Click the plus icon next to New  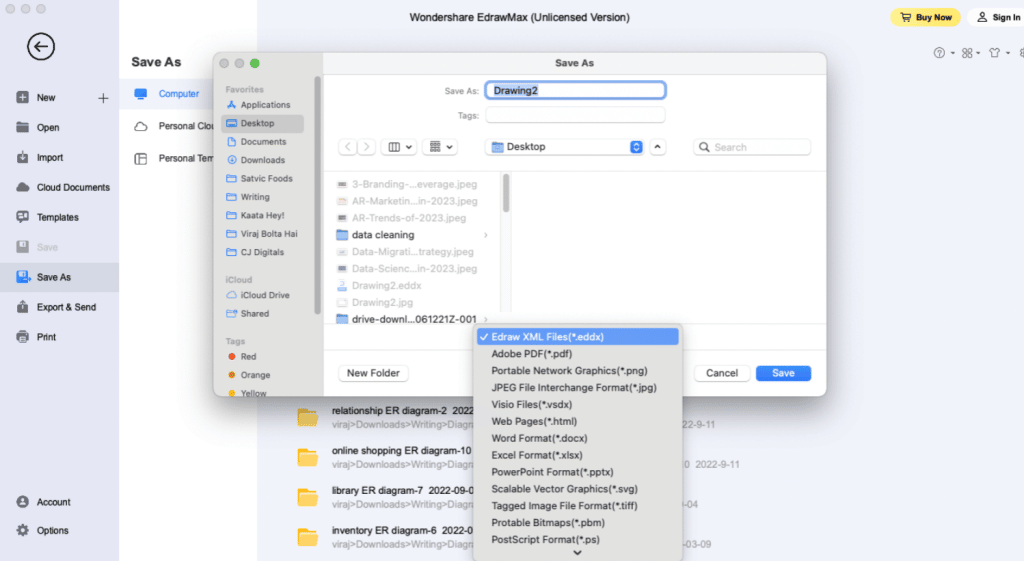(x=103, y=98)
